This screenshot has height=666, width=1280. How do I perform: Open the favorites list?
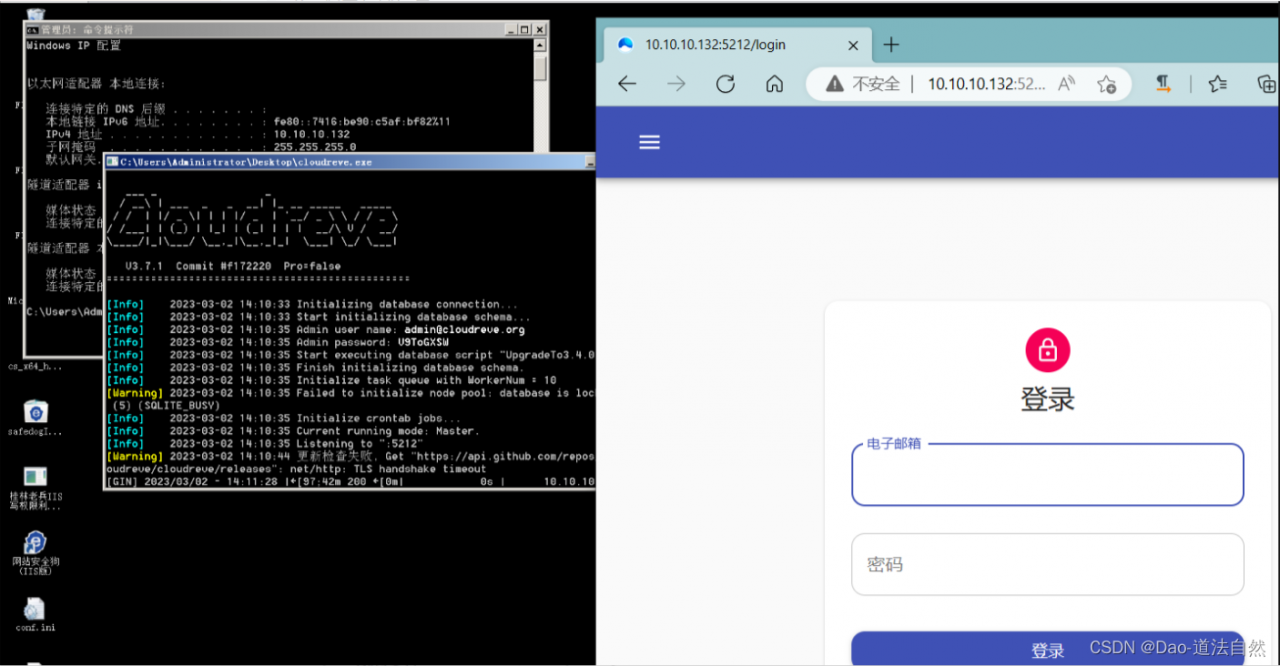click(1217, 84)
